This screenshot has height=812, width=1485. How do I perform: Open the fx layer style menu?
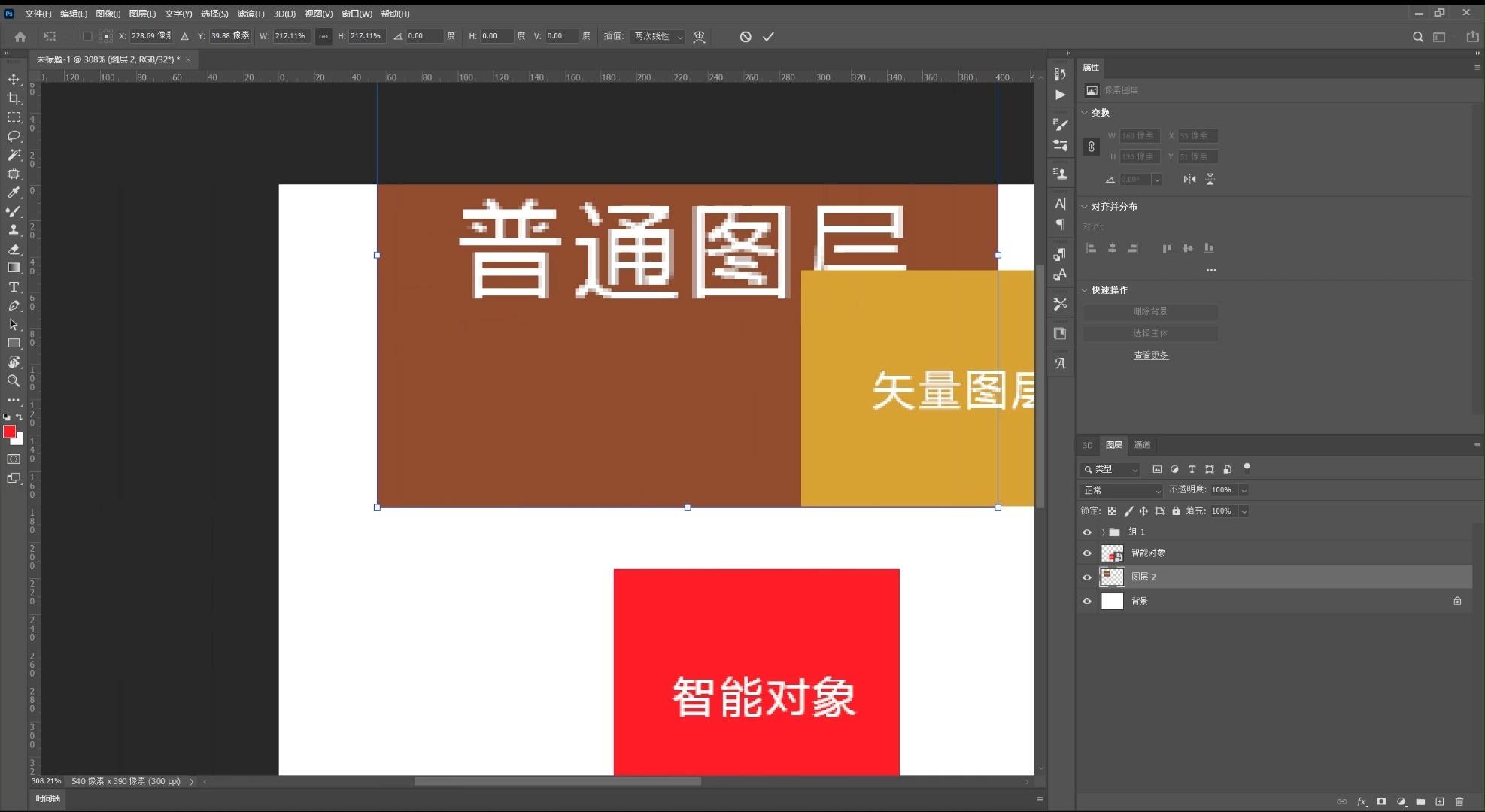[x=1362, y=801]
